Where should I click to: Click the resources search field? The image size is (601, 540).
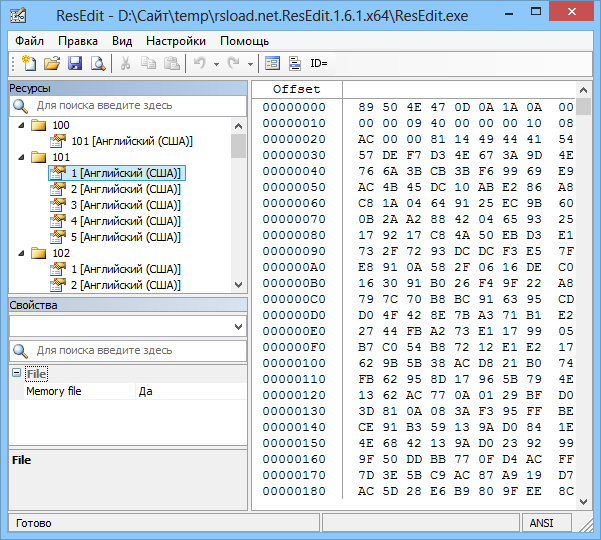pyautogui.click(x=128, y=106)
